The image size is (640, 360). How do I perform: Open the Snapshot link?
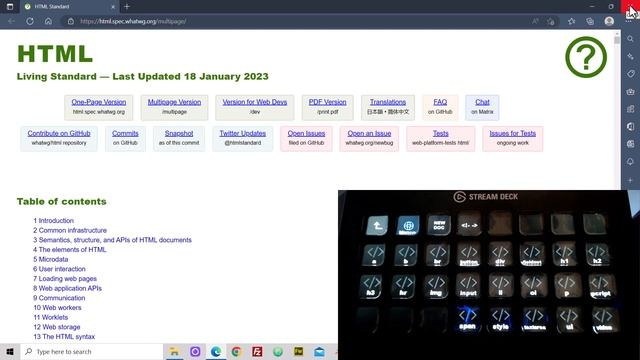click(179, 133)
